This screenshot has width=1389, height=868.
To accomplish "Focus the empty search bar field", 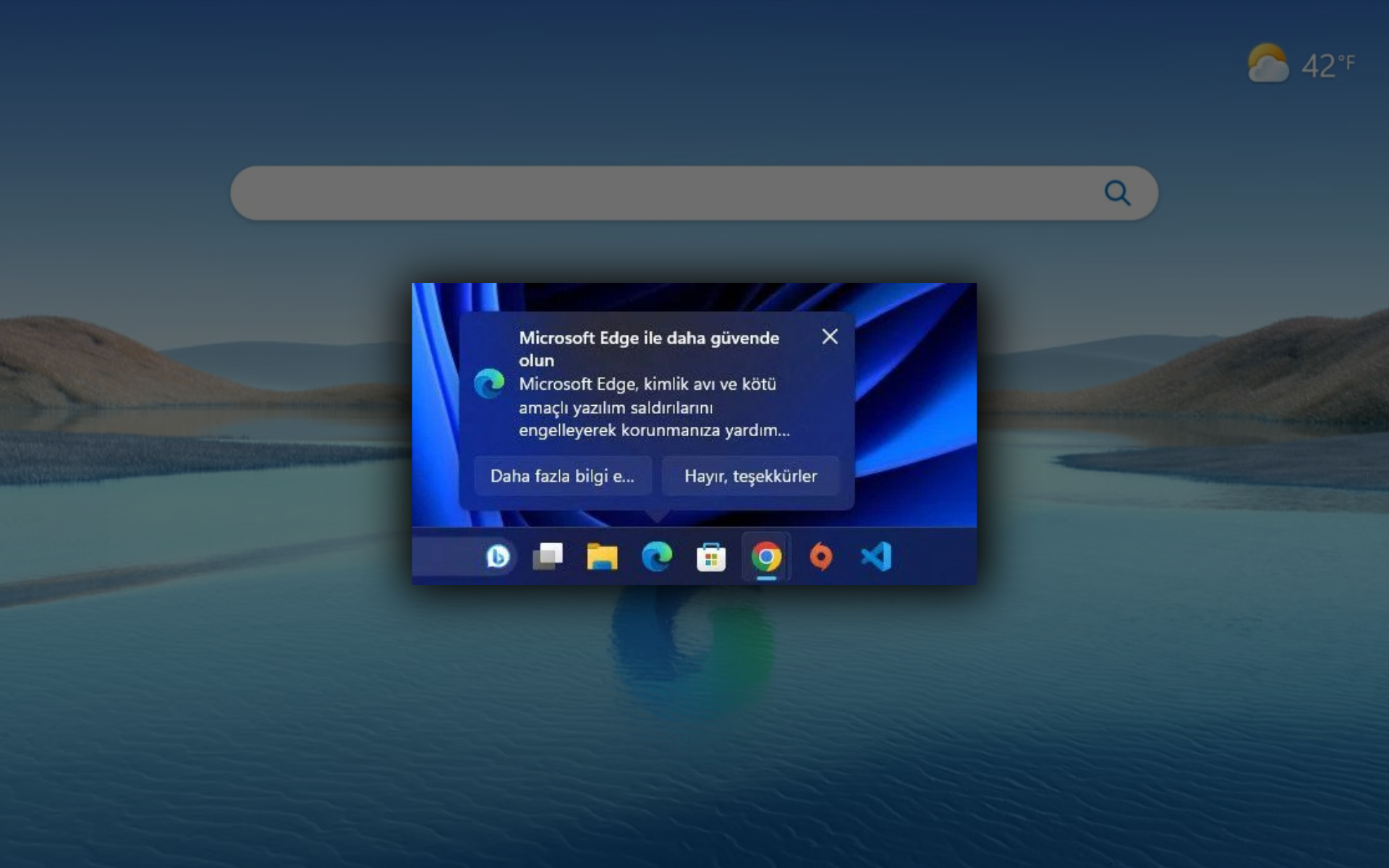I will (x=694, y=193).
